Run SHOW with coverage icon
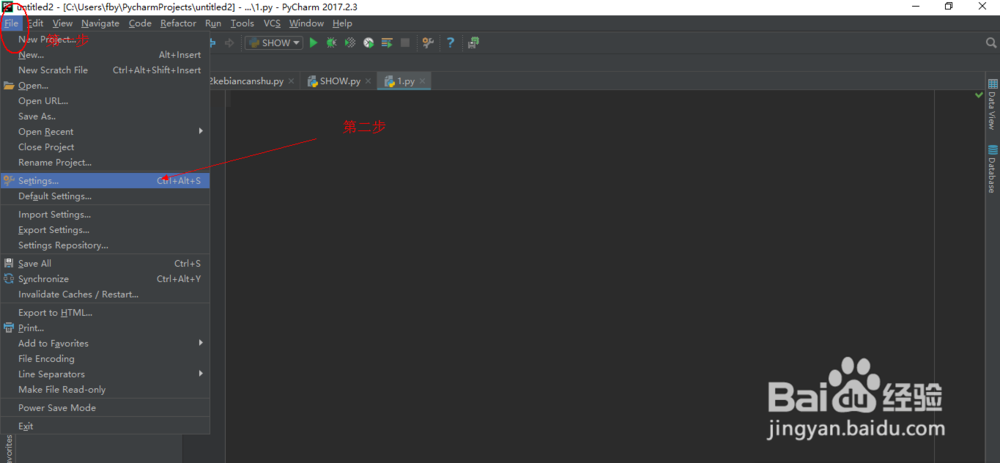The height and width of the screenshot is (463, 1000). coord(349,43)
